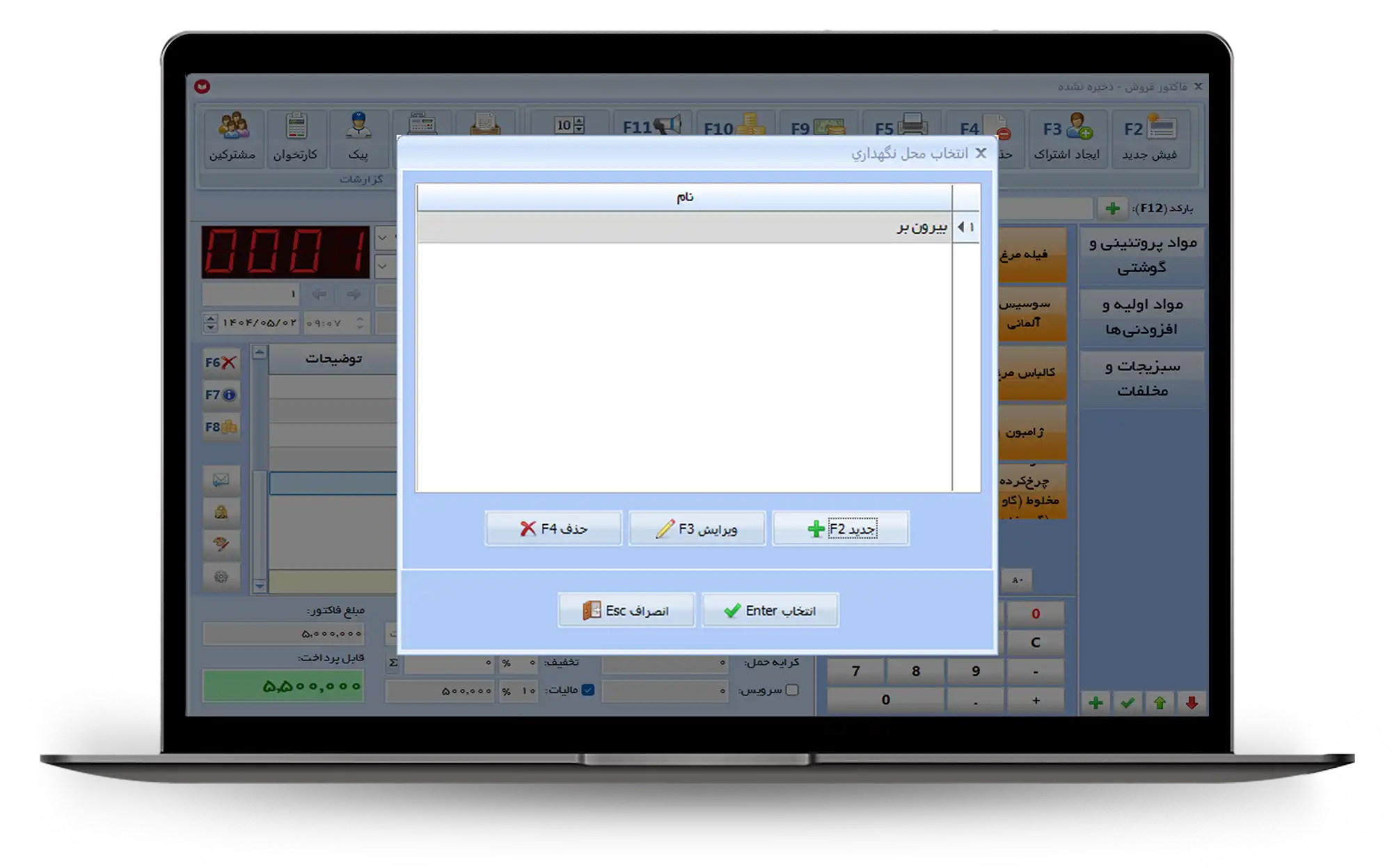Click the sigma sum icon

(x=393, y=663)
